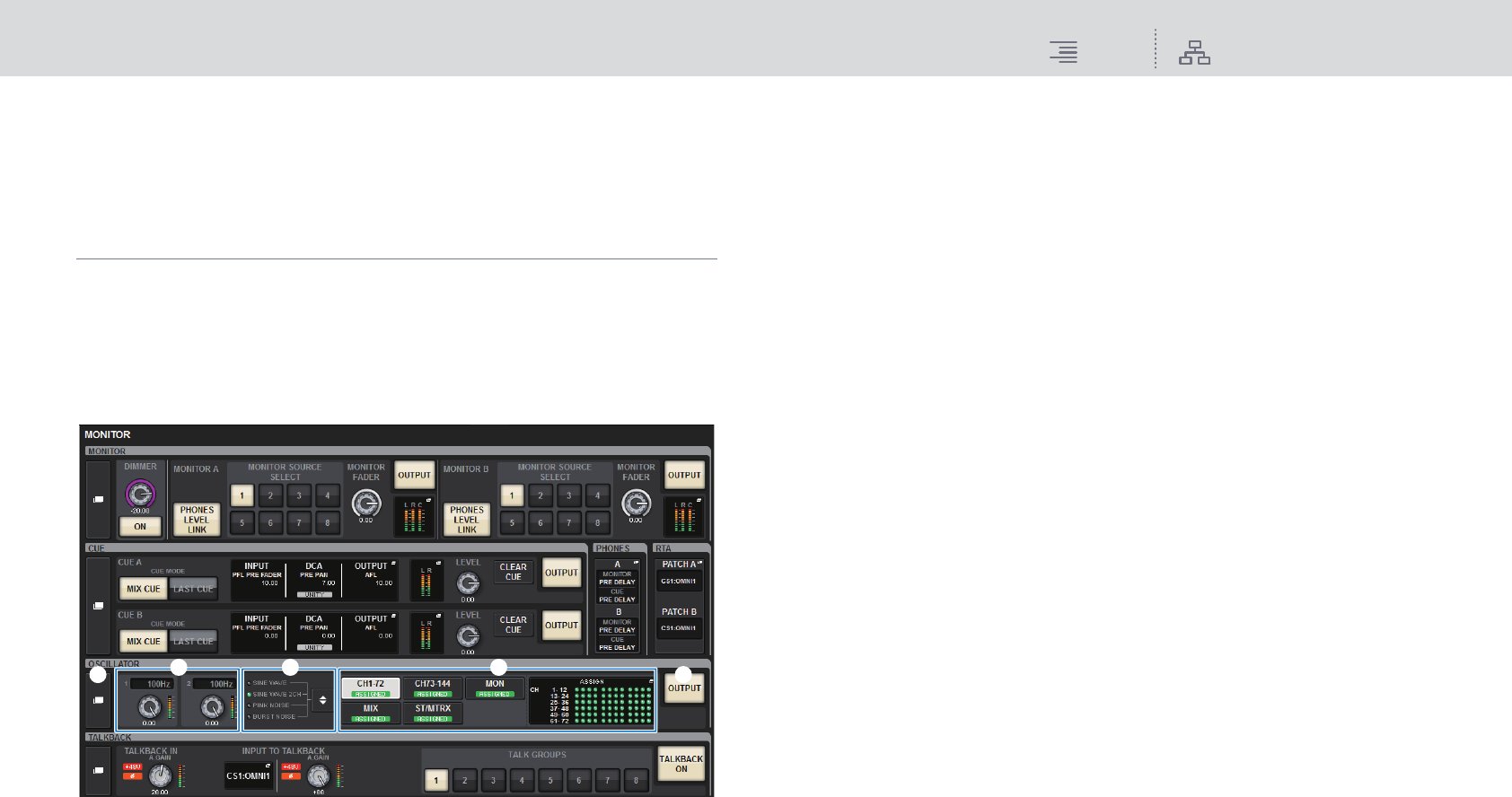Open PHONES A monitor/cue delay popup
The height and width of the screenshot is (797, 1512).
click(x=618, y=582)
